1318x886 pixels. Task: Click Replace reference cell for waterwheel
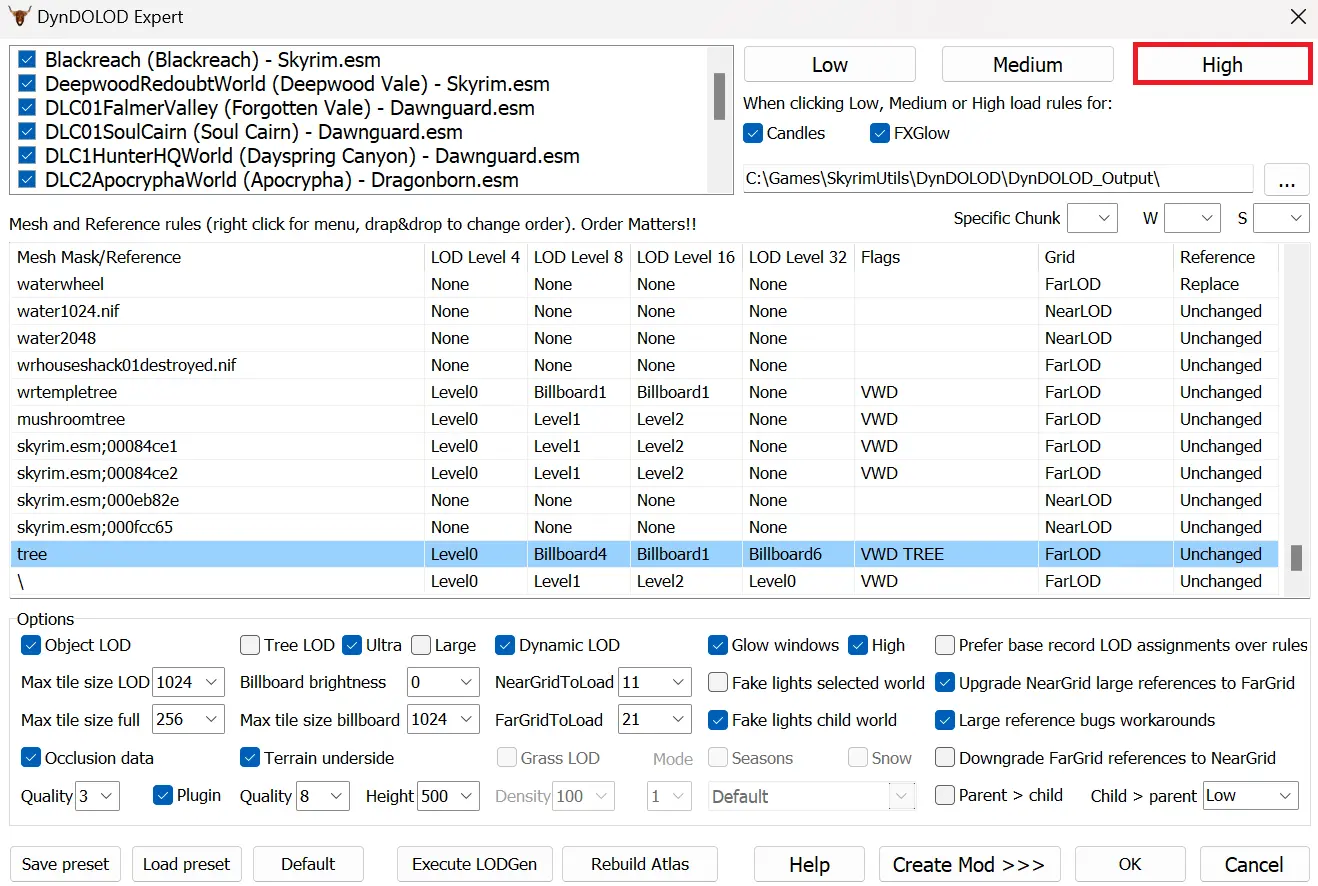pos(1226,284)
